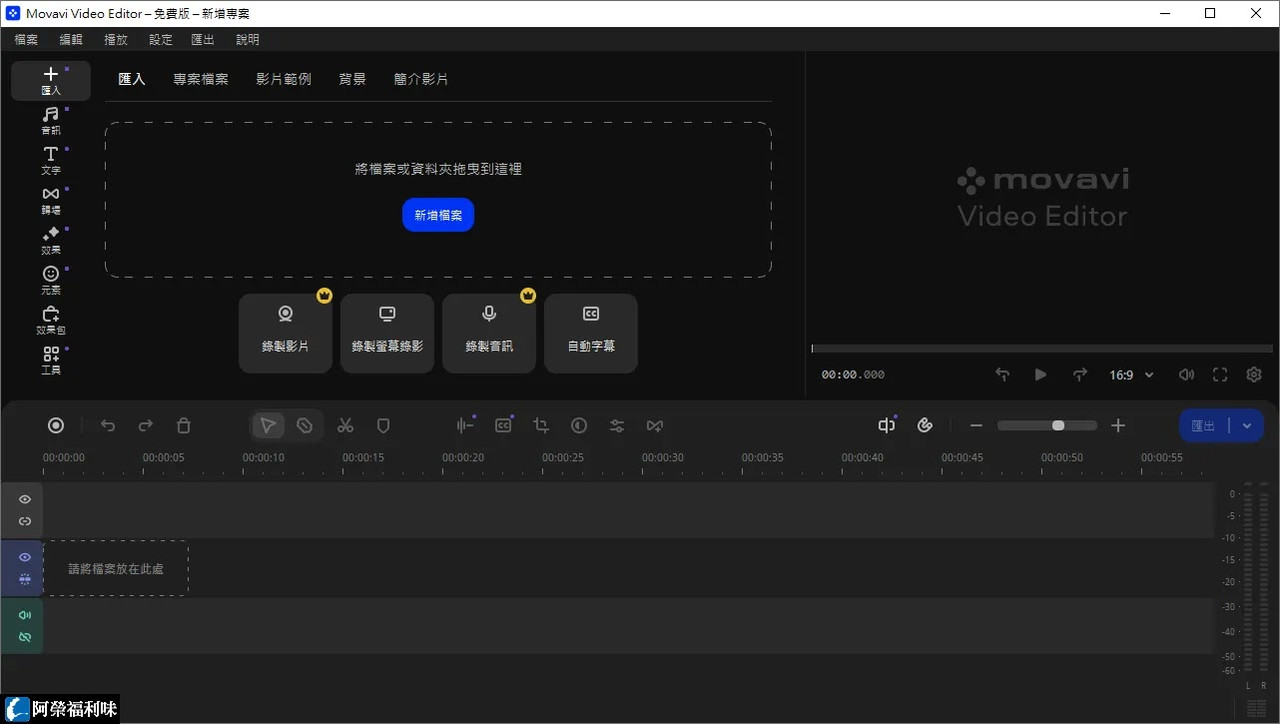Click the 自動字幕 button
The width and height of the screenshot is (1280, 724).
(x=591, y=333)
